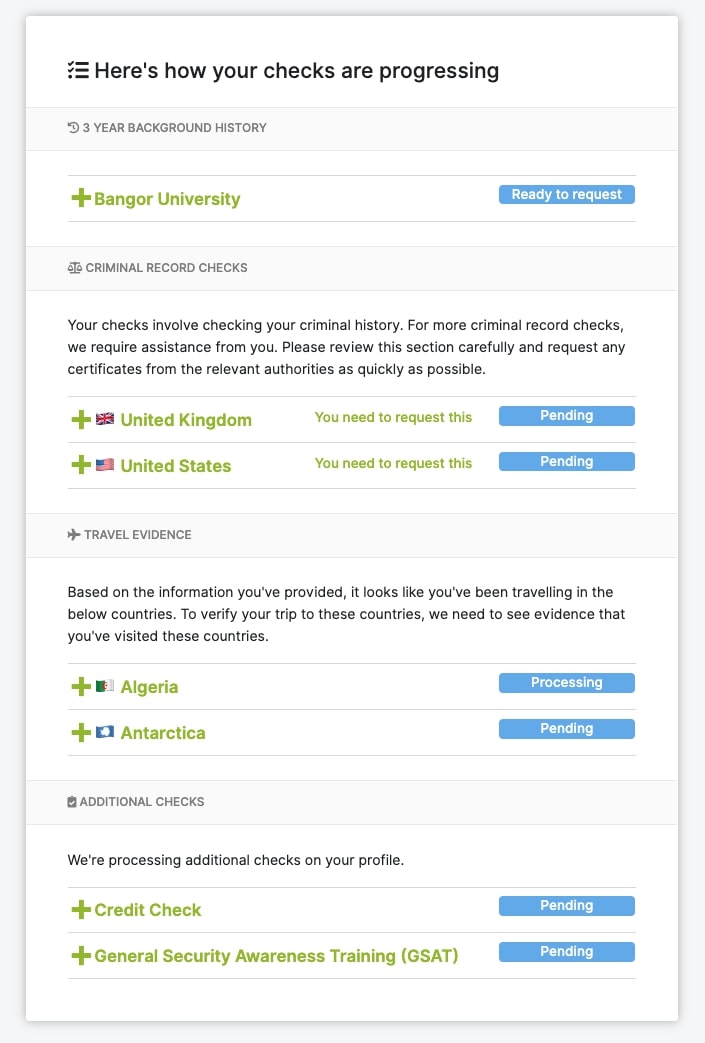Click the airplane icon for Travel Evidence

tap(74, 534)
